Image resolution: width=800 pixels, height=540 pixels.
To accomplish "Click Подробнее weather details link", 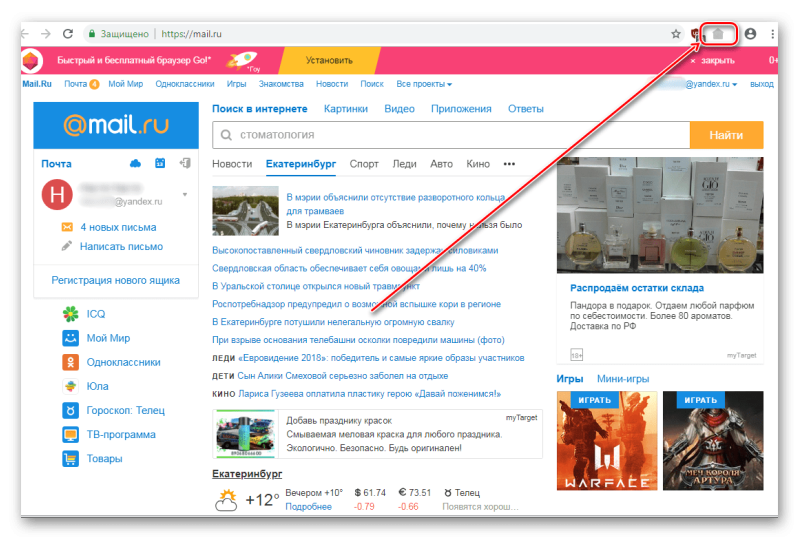I will click(308, 506).
